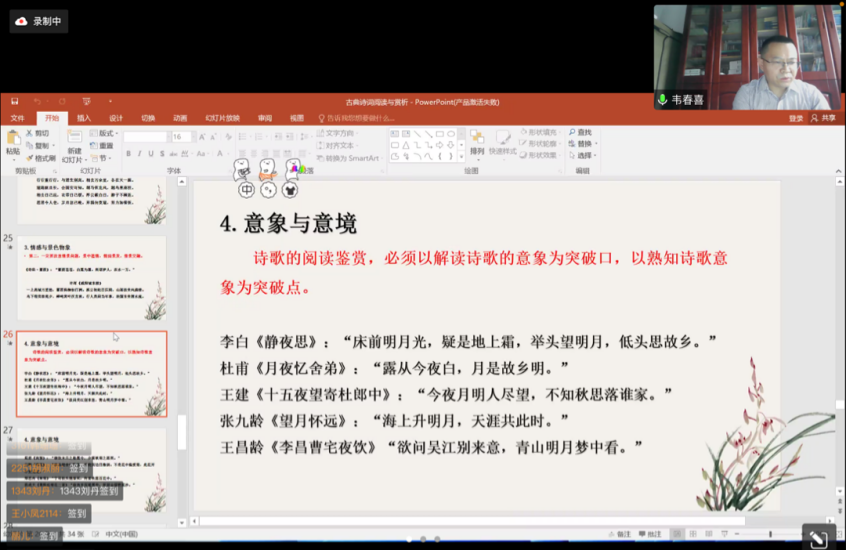Click the Undo arrow icon
The height and width of the screenshot is (550, 846).
(37, 101)
